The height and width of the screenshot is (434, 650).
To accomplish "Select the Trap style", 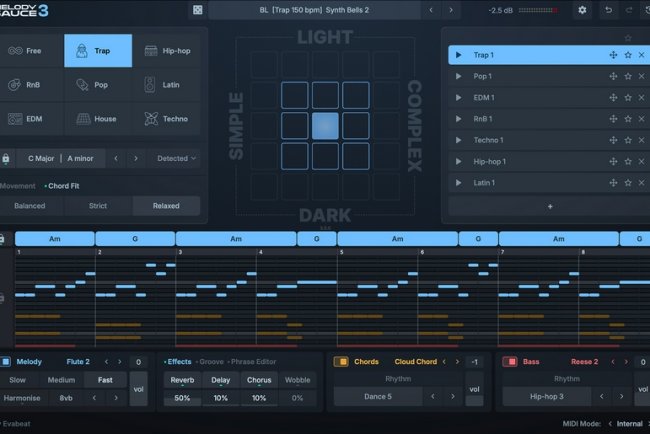I will point(98,51).
